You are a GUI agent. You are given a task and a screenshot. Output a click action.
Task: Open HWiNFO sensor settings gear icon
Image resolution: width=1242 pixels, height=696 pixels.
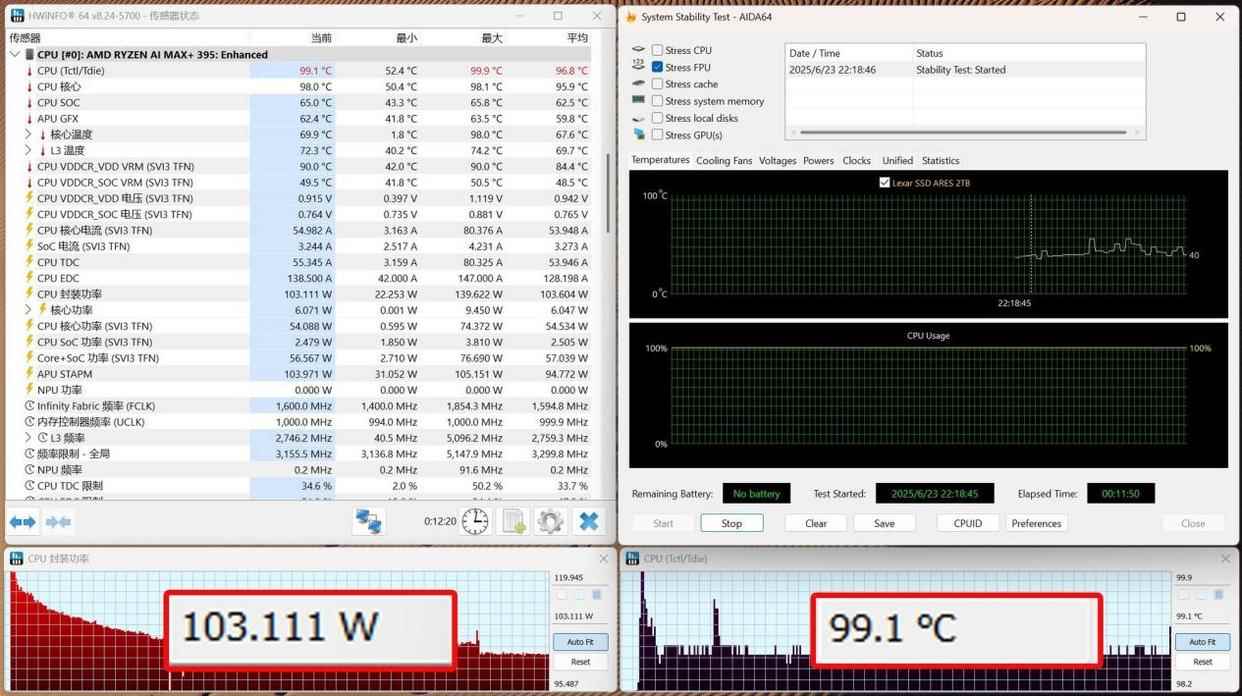click(550, 521)
